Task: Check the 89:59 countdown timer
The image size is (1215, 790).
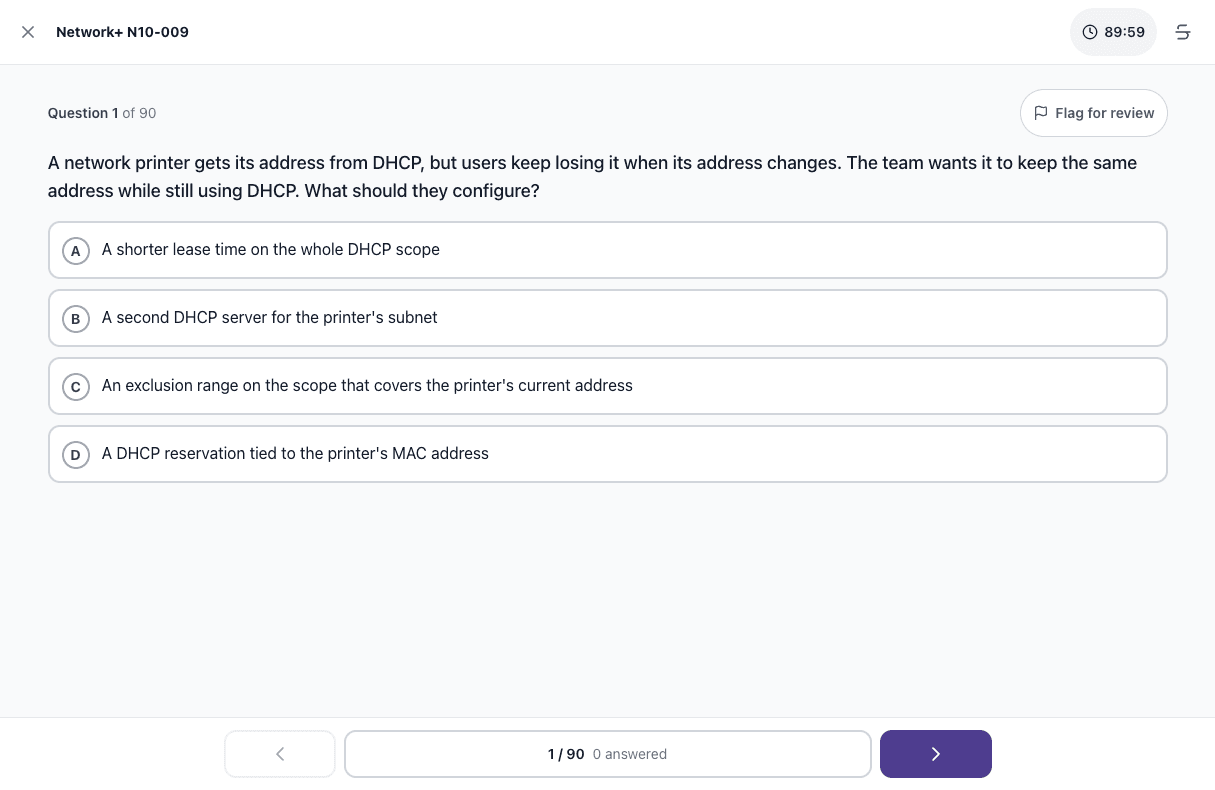Action: pos(1113,32)
